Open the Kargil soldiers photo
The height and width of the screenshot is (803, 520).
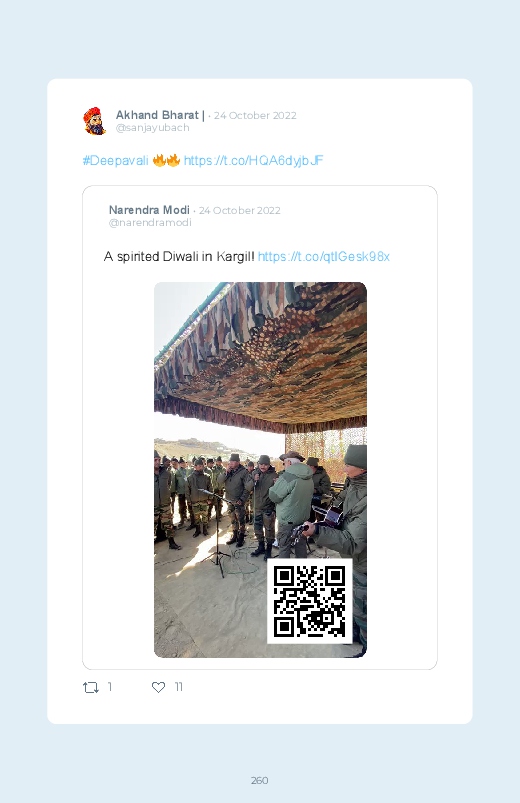(x=260, y=470)
